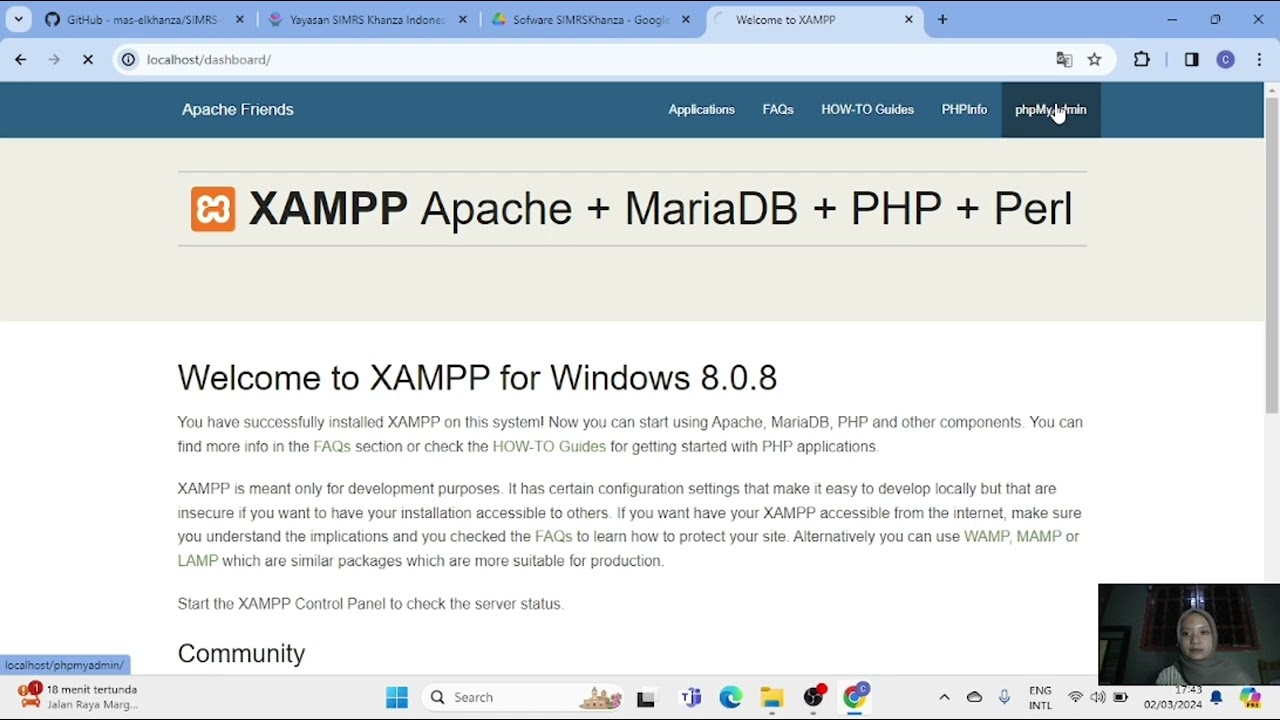Click the page vertical scrollbar thumb
Image resolution: width=1280 pixels, height=720 pixels.
pyautogui.click(x=1272, y=255)
